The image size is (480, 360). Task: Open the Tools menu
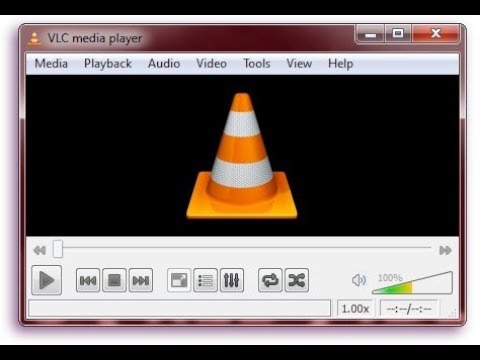(x=257, y=64)
